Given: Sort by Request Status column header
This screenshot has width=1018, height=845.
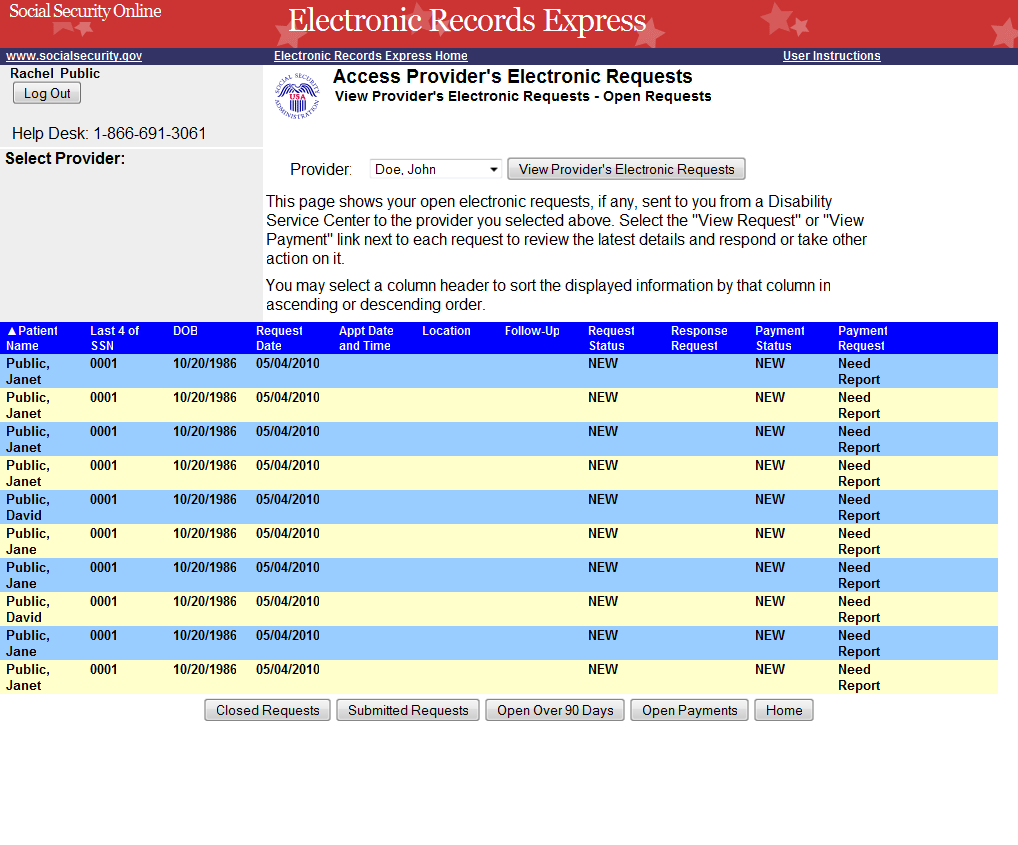Looking at the screenshot, I should click(x=612, y=338).
